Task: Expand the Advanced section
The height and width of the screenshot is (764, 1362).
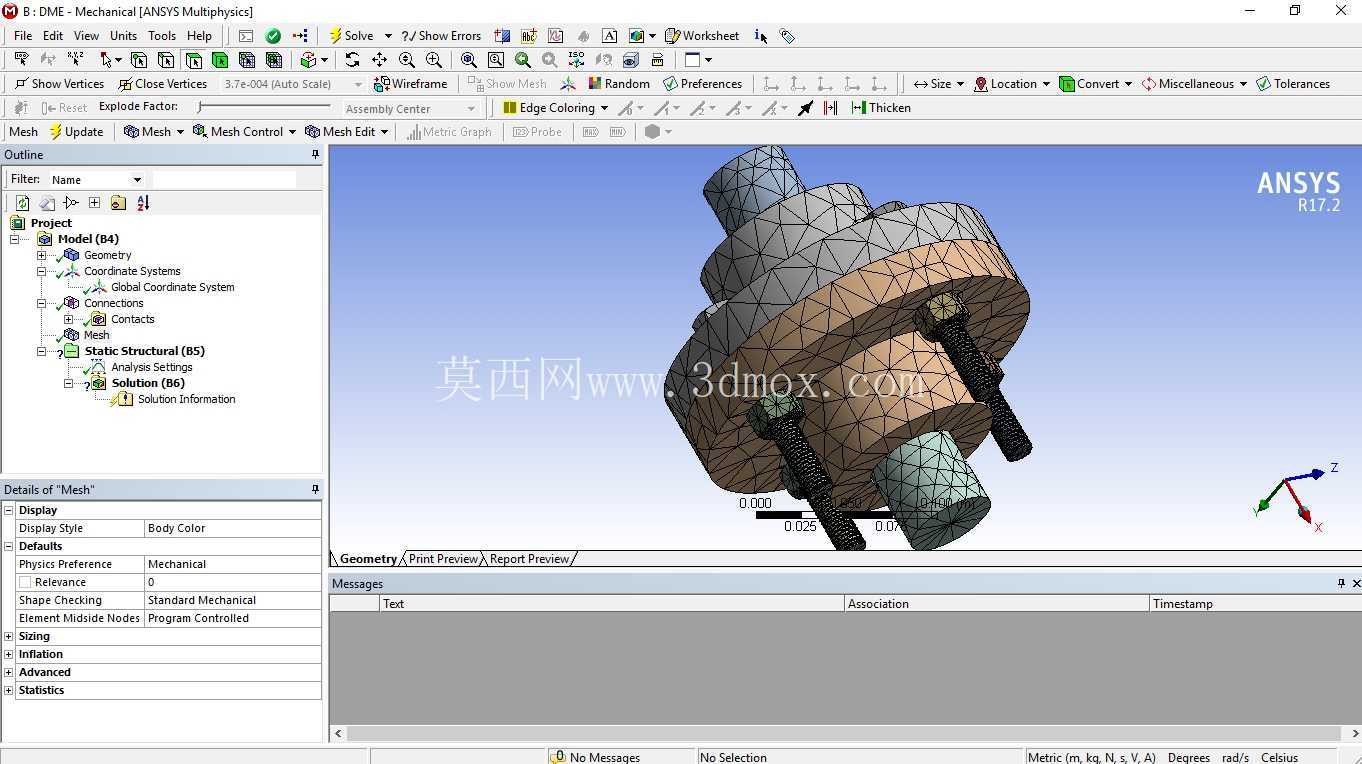Action: 9,673
